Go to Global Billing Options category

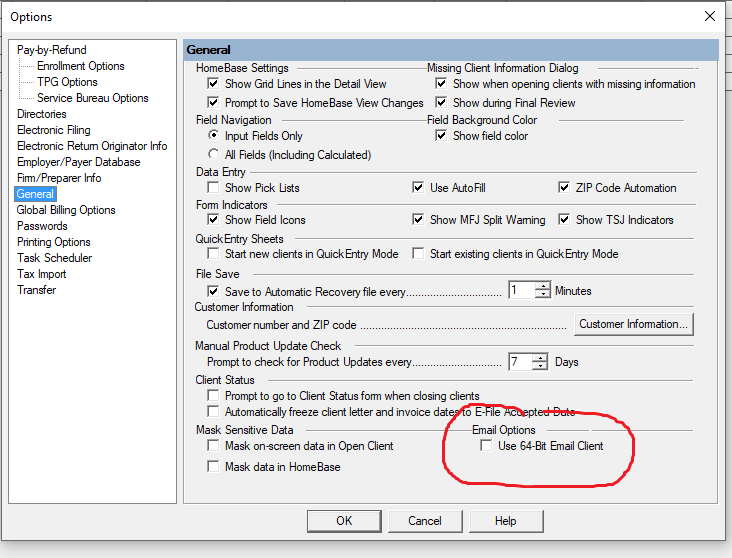click(x=66, y=210)
